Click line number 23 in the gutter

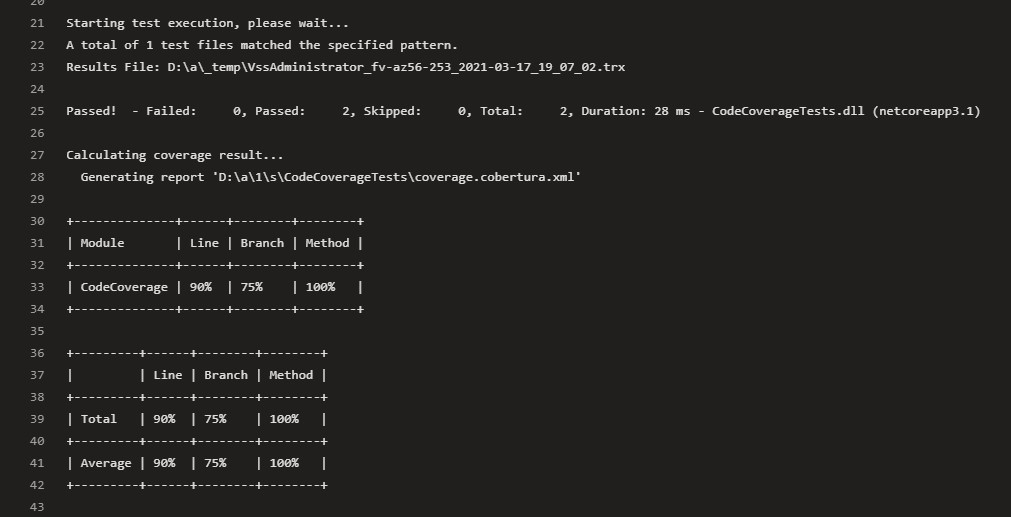point(38,67)
